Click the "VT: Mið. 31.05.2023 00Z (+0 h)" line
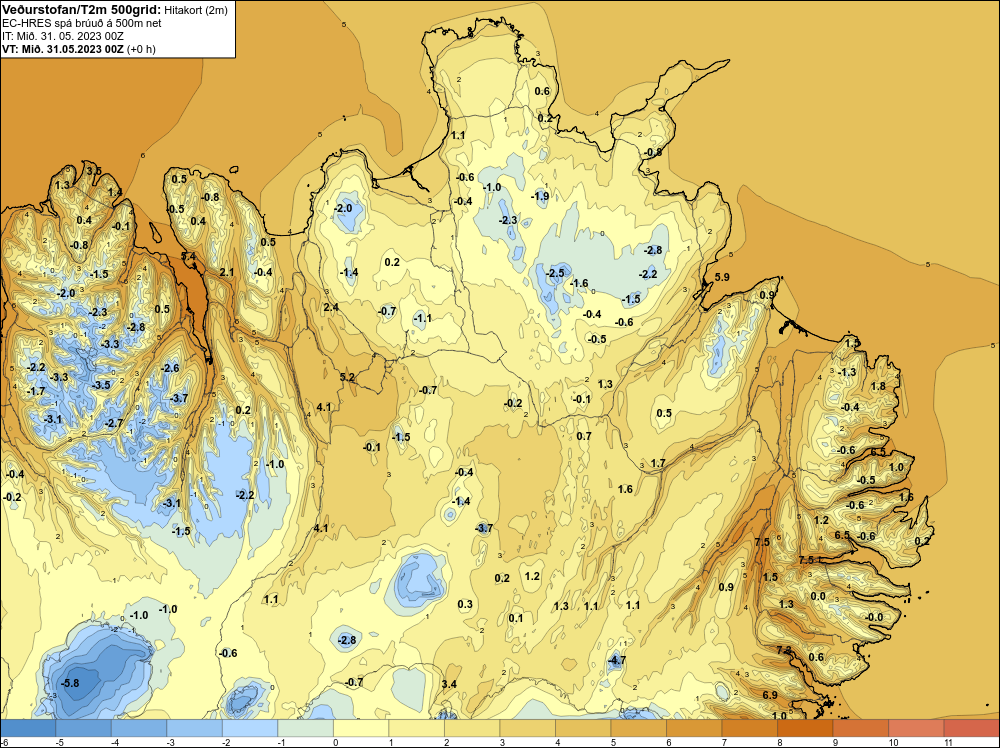The width and height of the screenshot is (1000, 748). click(x=79, y=49)
